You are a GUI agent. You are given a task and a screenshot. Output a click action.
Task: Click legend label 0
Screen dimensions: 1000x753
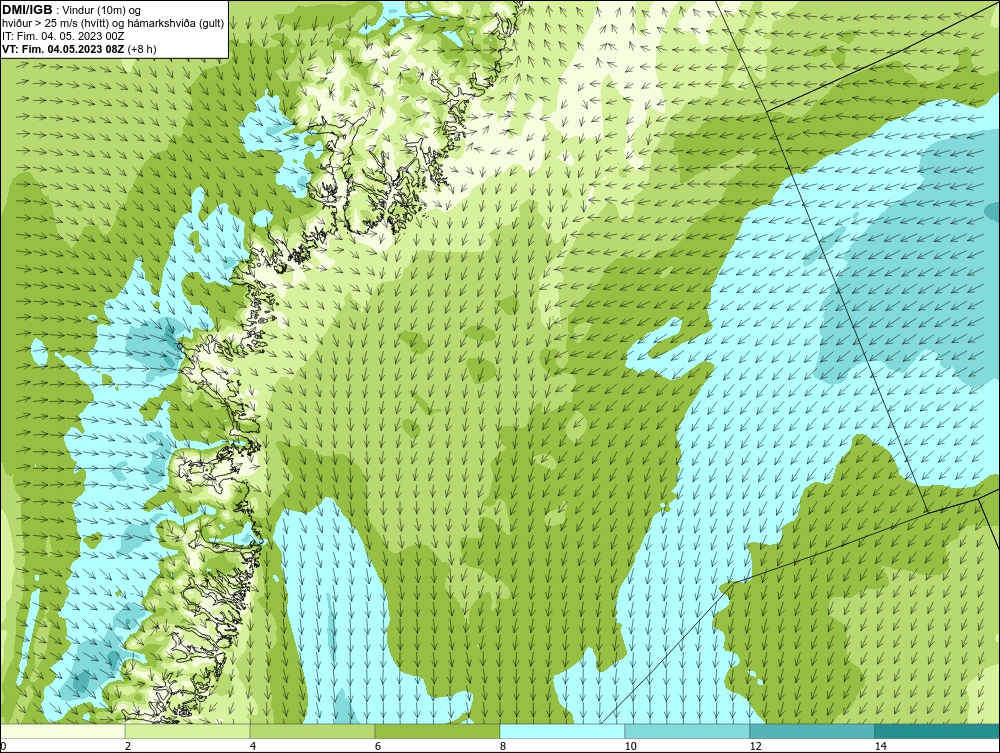pos(3,747)
